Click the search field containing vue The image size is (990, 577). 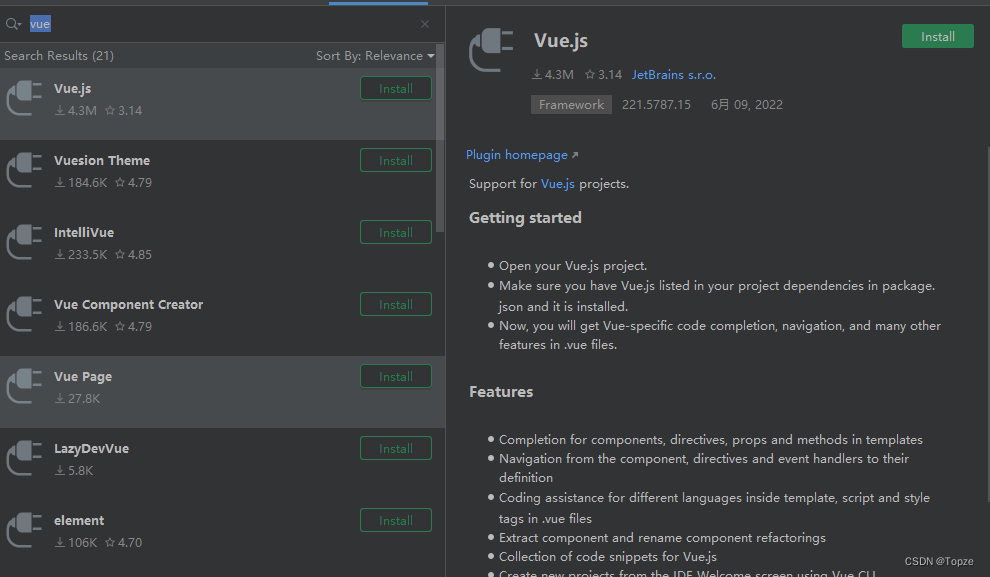[221, 24]
